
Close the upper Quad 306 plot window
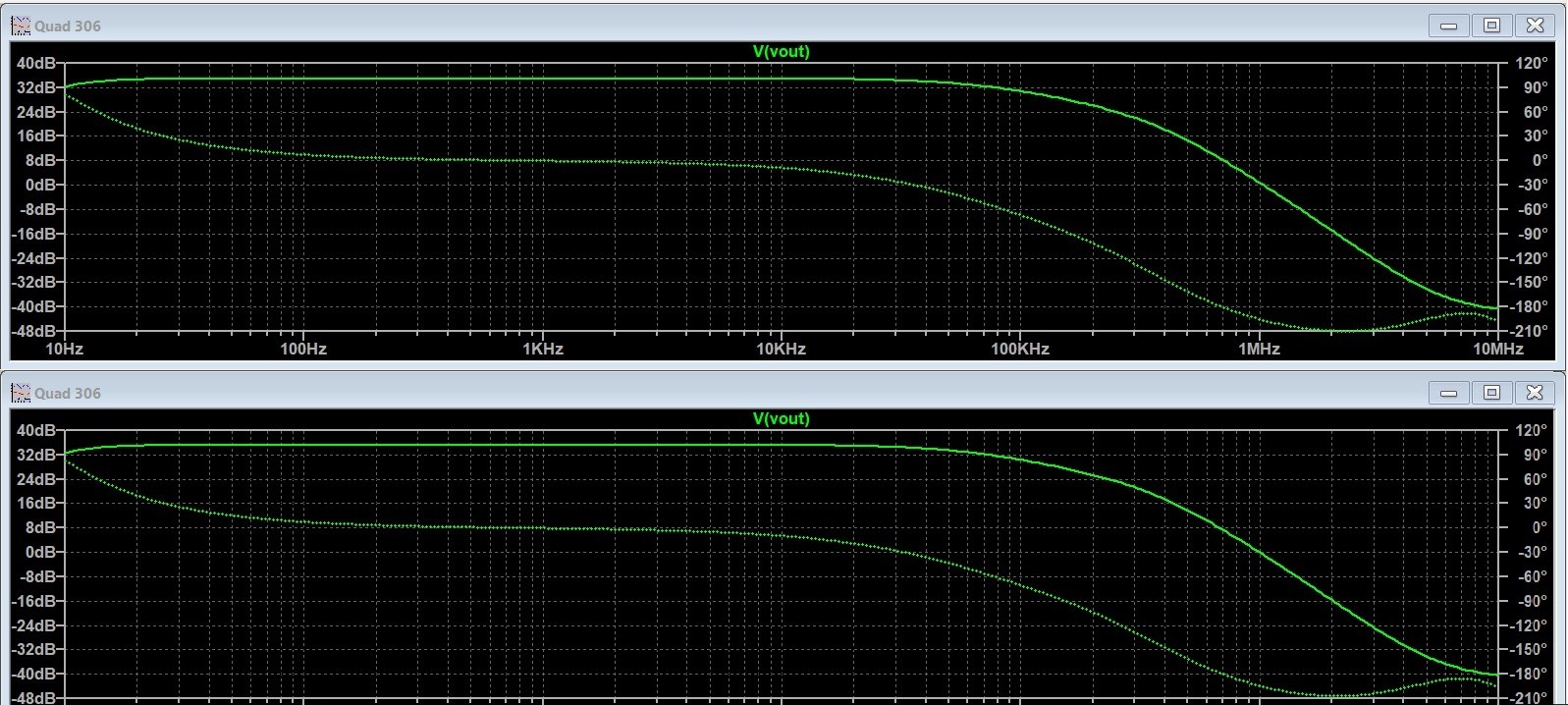[x=1535, y=26]
